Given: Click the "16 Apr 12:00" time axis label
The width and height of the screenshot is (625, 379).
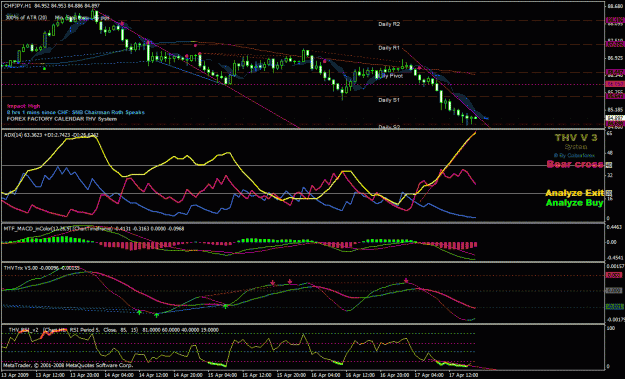Looking at the screenshot, I should (360, 375).
